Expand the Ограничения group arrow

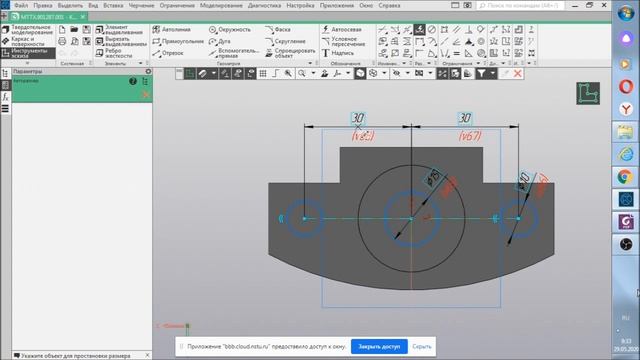478,63
